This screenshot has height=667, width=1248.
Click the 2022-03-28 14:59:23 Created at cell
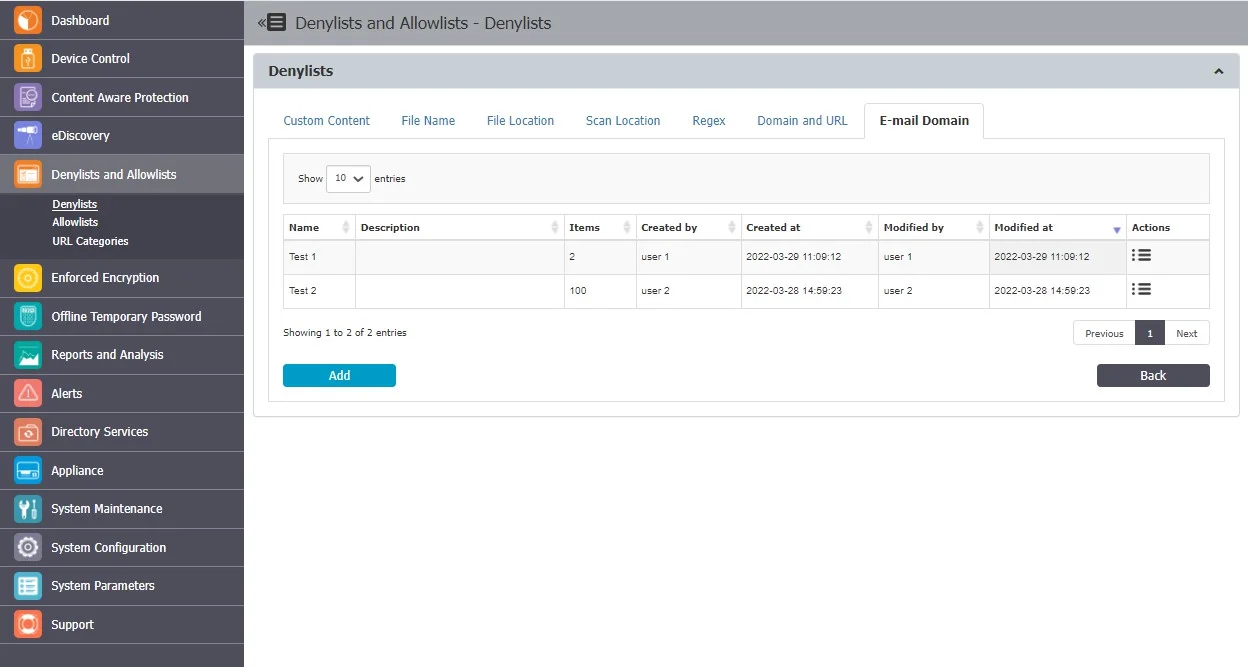(810, 291)
